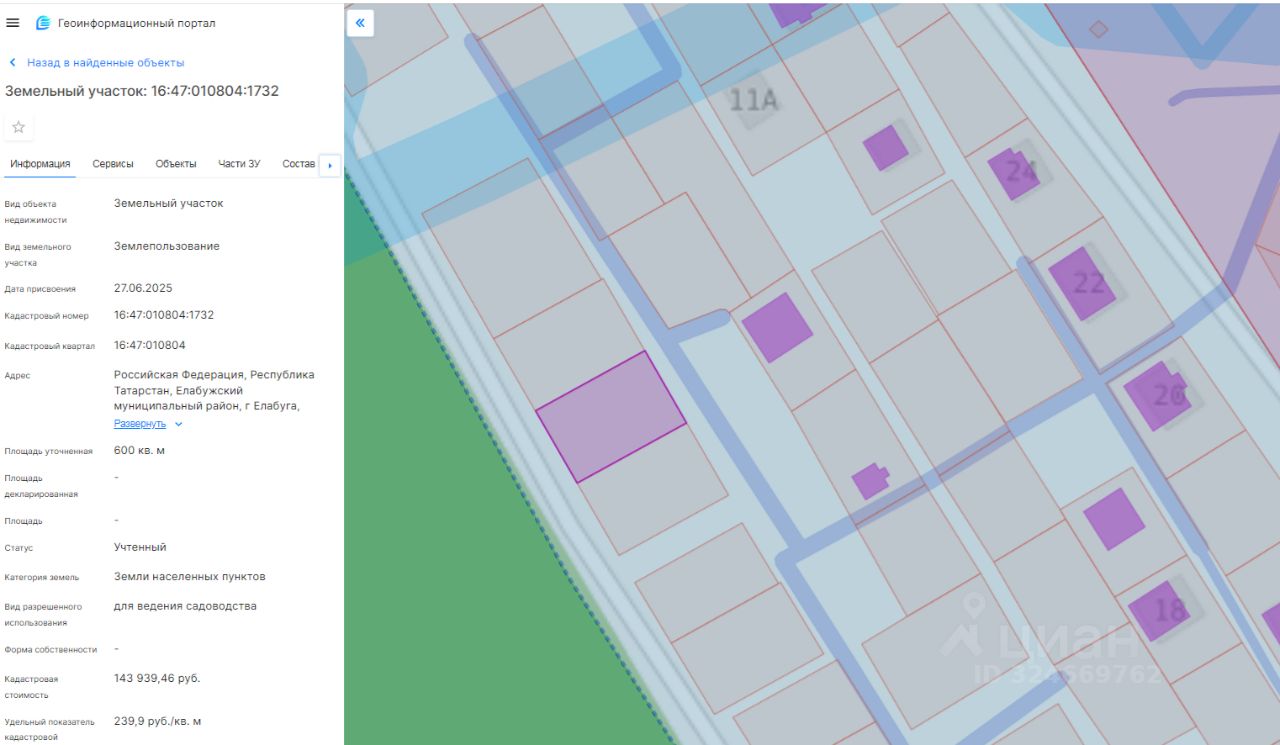The image size is (1280, 745).
Task: Select the building labeled 22 on map
Action: pyautogui.click(x=1083, y=283)
